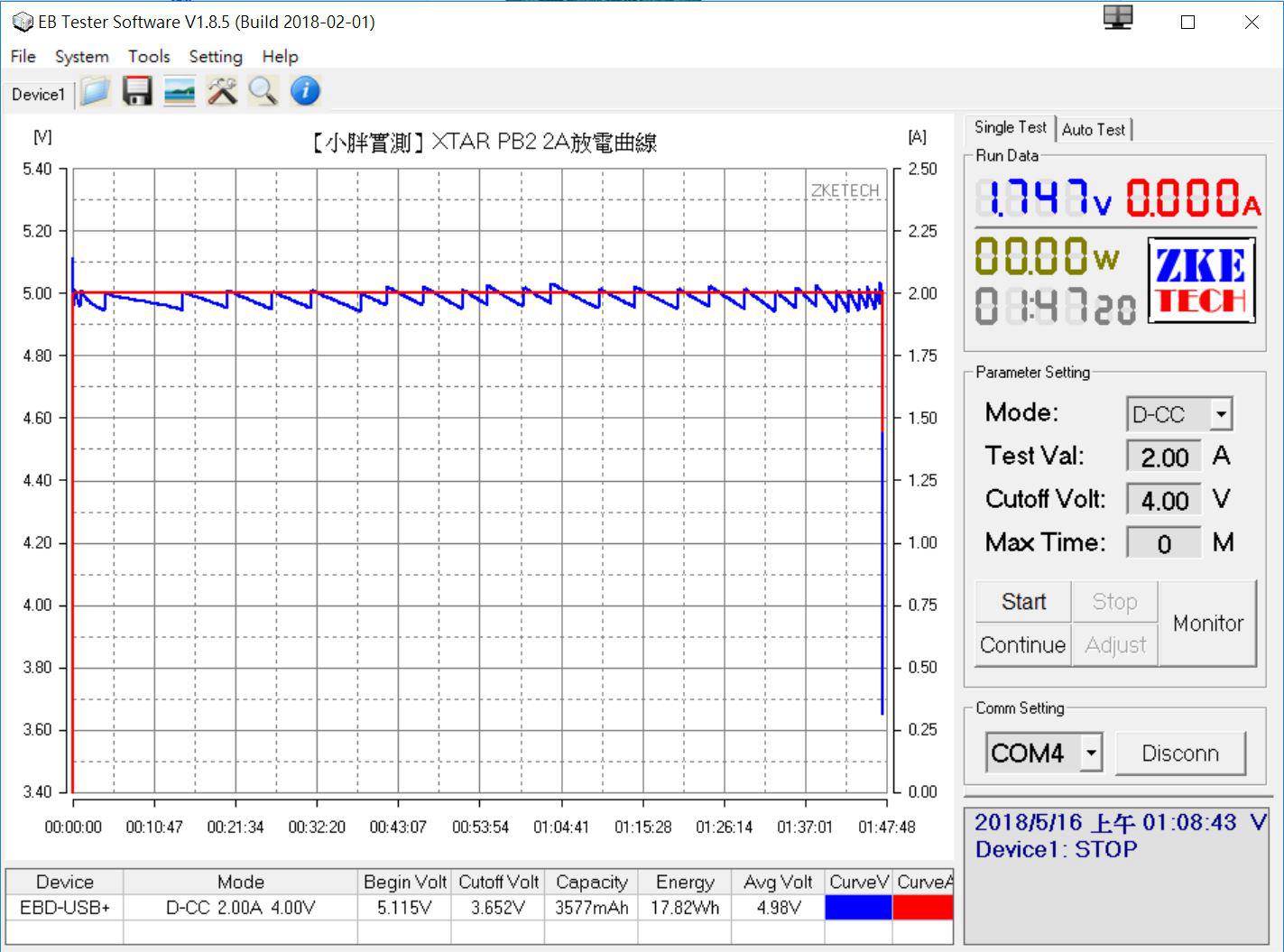Viewport: 1284px width, 952px height.
Task: Click the 4.98V average volt cell
Action: click(778, 907)
